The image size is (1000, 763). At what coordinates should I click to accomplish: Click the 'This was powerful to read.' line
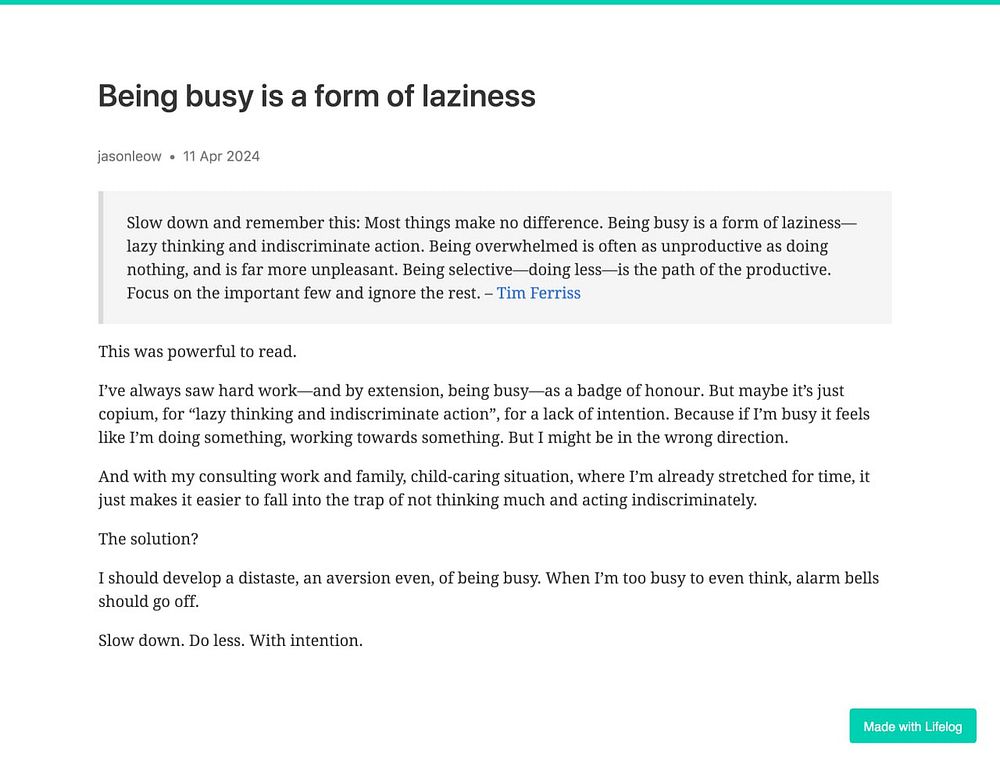point(197,352)
